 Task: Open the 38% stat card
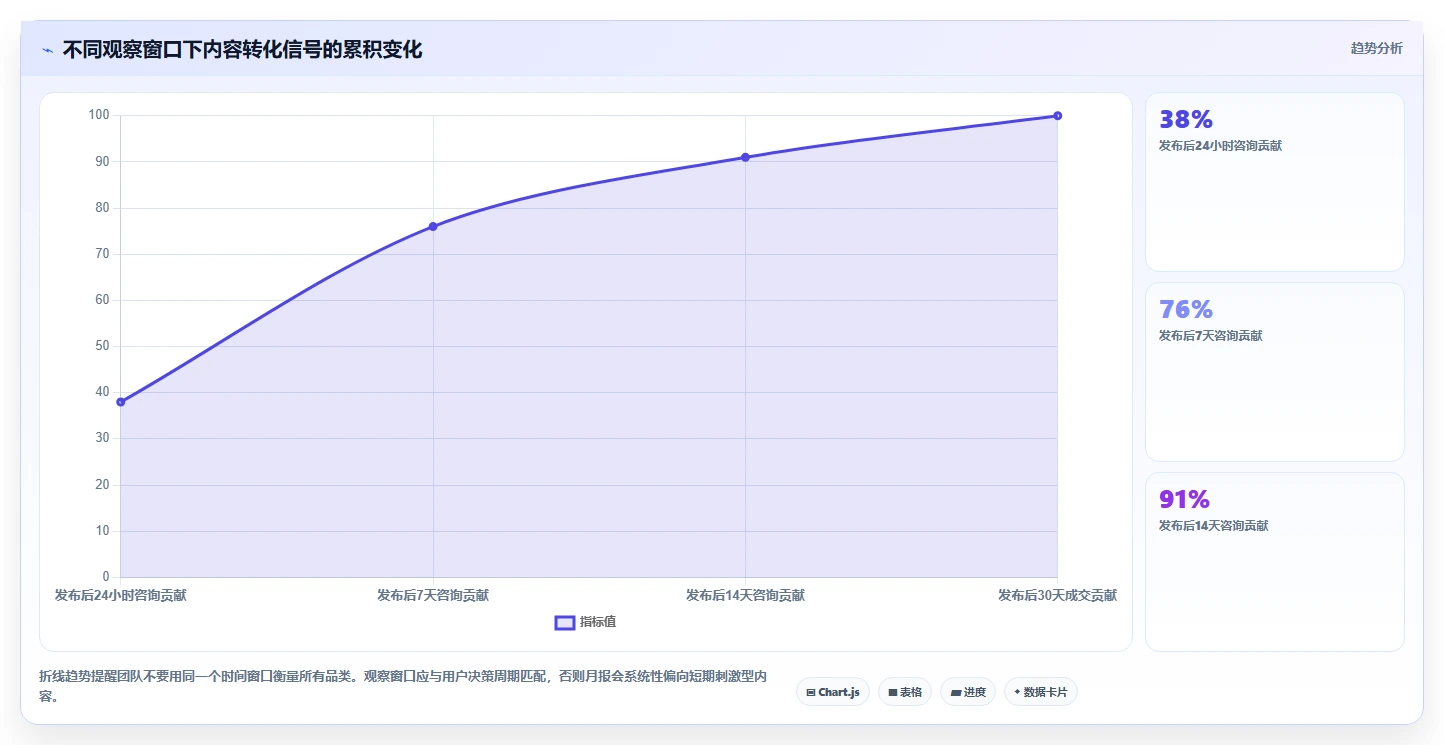(1274, 182)
